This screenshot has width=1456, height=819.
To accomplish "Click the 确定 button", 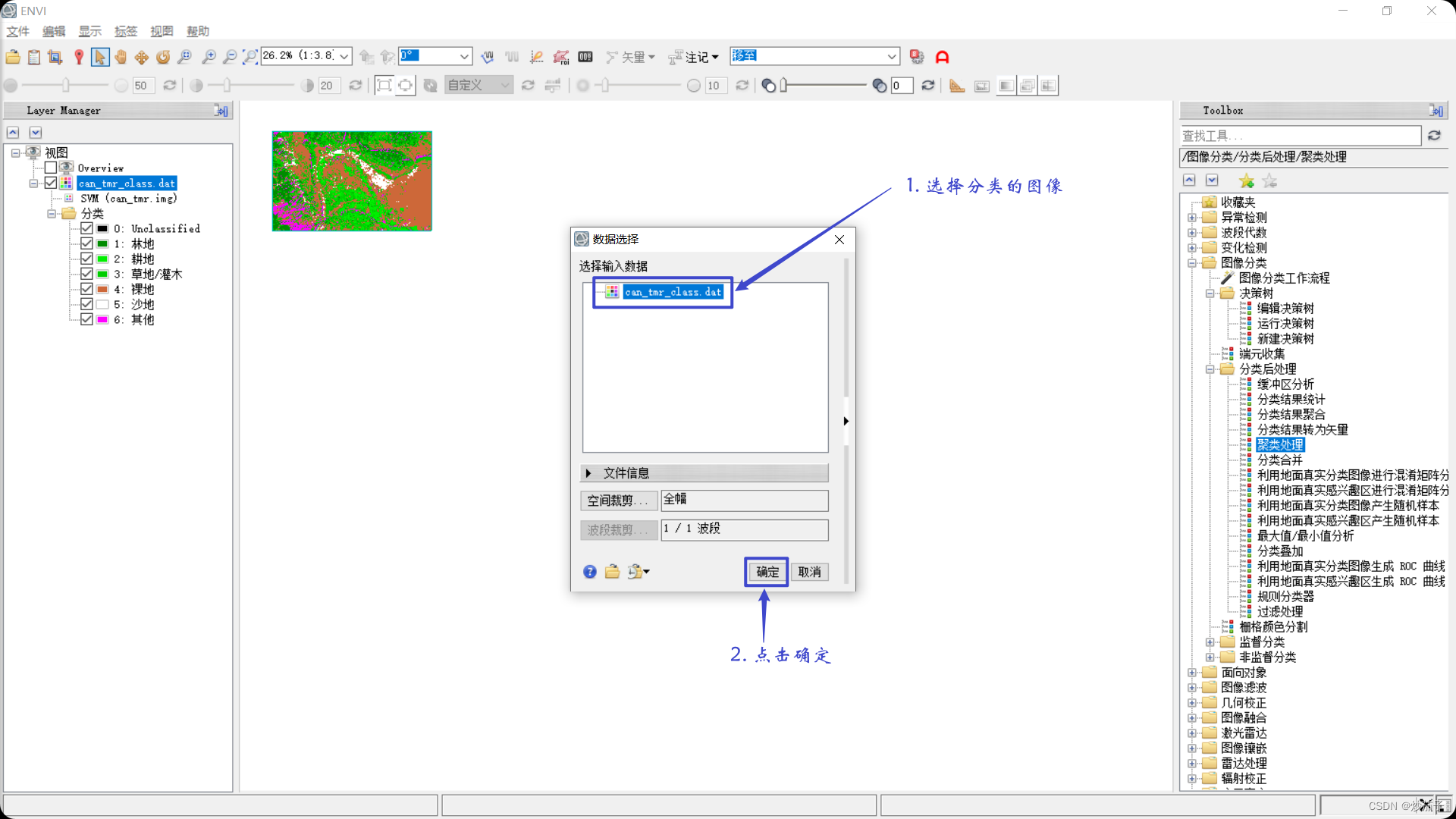I will tap(767, 572).
